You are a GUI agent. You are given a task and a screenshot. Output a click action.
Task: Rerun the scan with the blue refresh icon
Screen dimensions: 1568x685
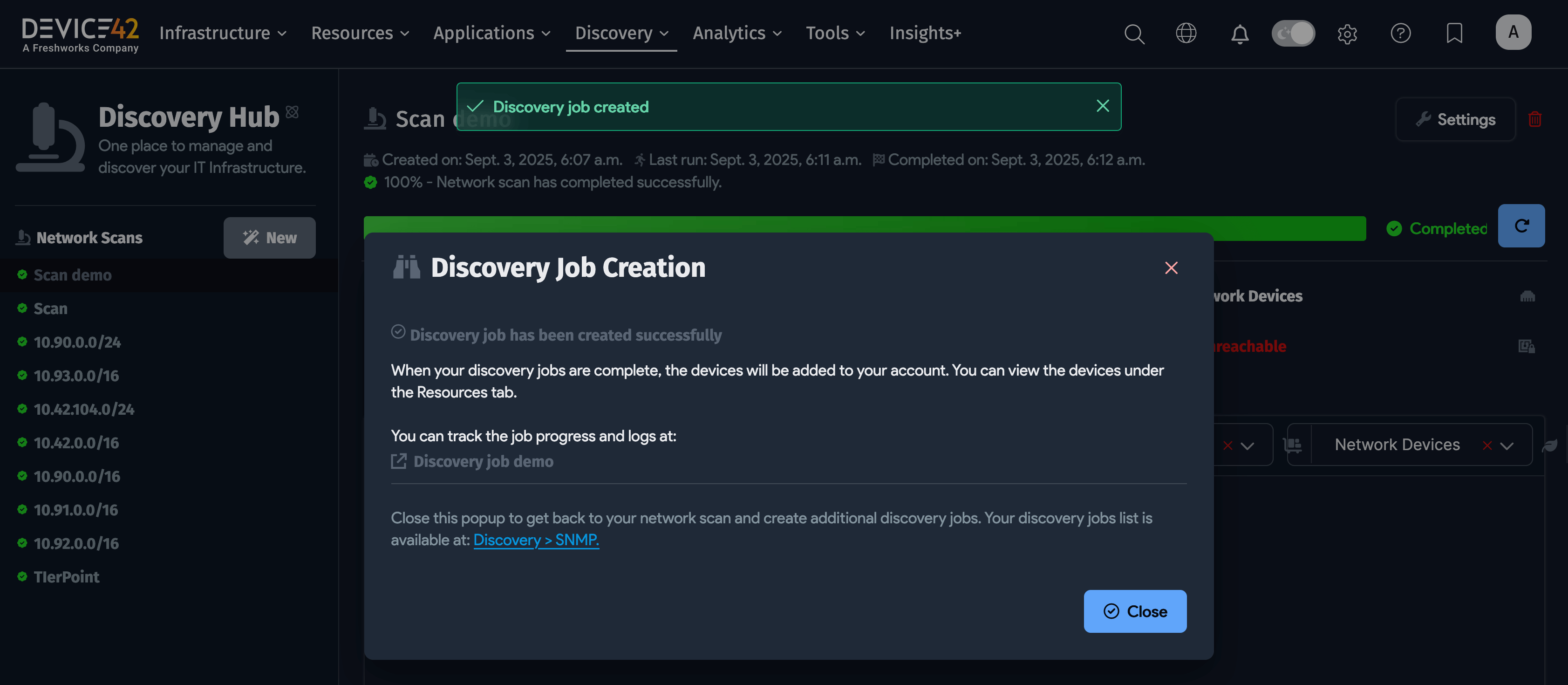1522,226
